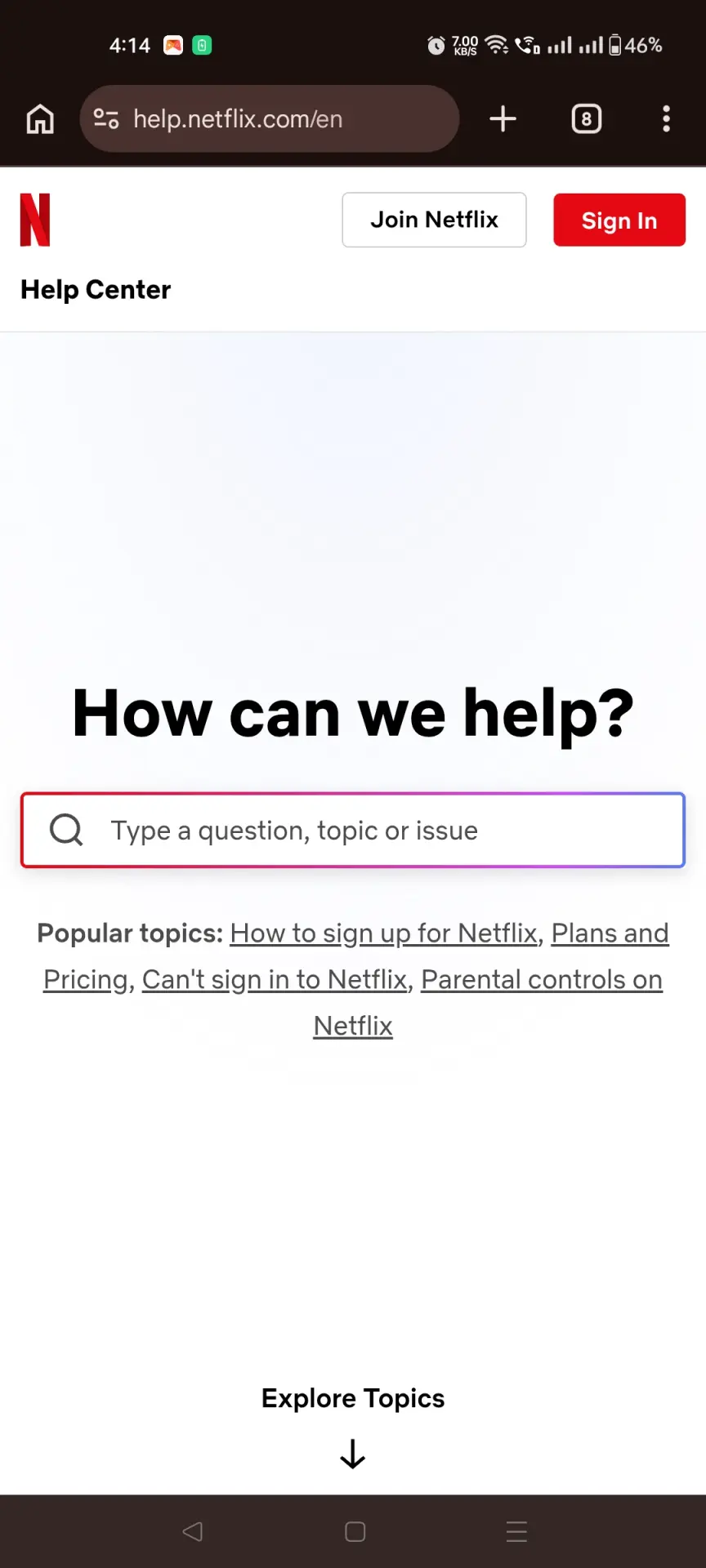Open How to sign up for Netflix
The height and width of the screenshot is (1568, 706).
pos(384,933)
